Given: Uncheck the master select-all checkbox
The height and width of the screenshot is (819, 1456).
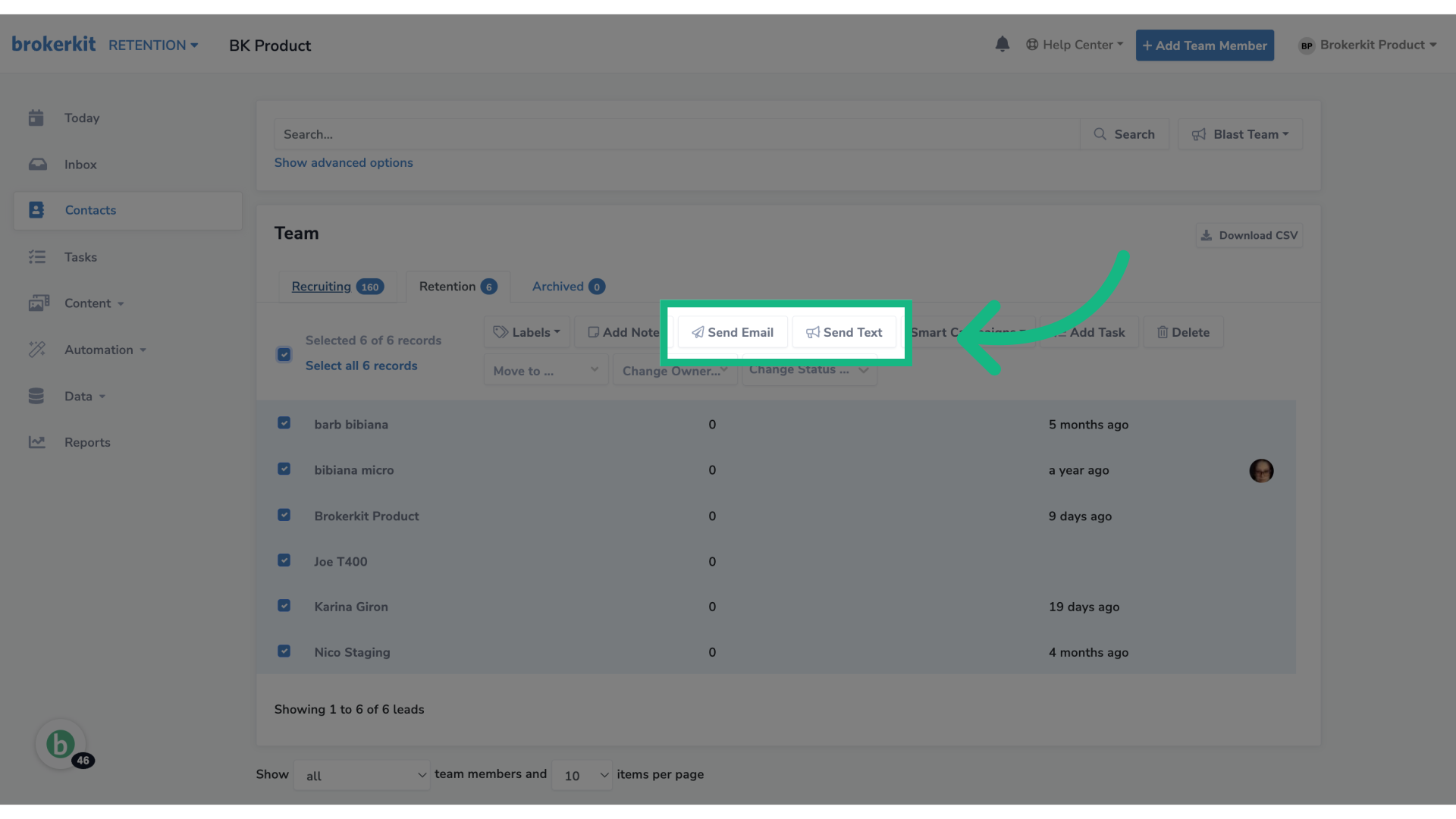Looking at the screenshot, I should 284,354.
